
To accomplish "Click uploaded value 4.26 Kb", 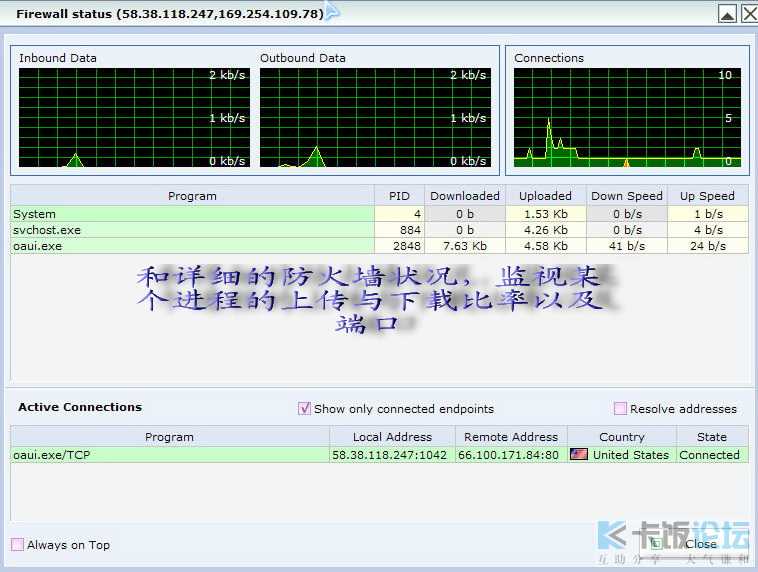I will [546, 230].
